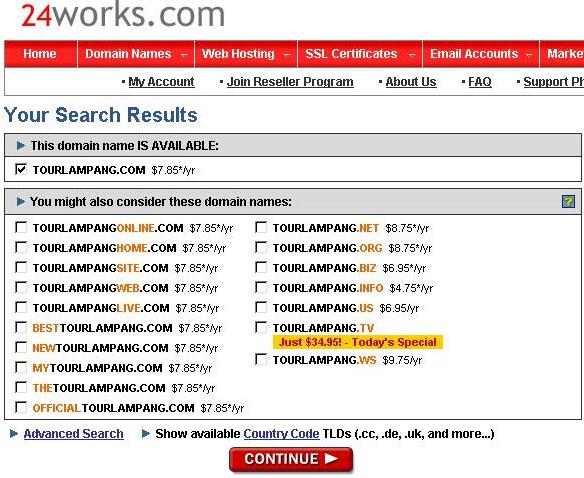Viewport: 584px width, 478px height.
Task: Open the Email Accounts menu
Action: point(481,54)
